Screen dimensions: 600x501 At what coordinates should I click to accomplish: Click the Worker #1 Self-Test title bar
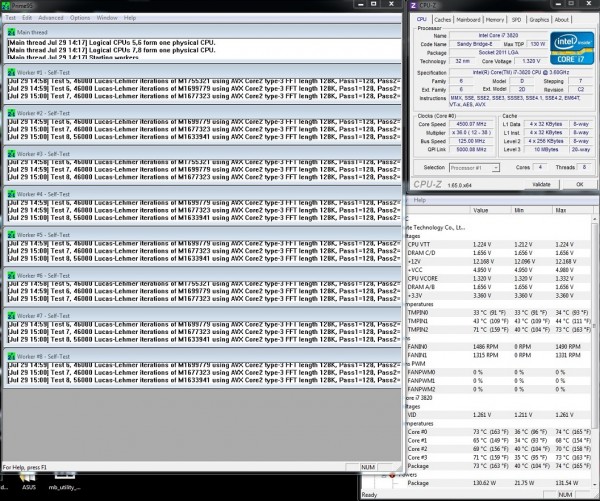(x=202, y=72)
